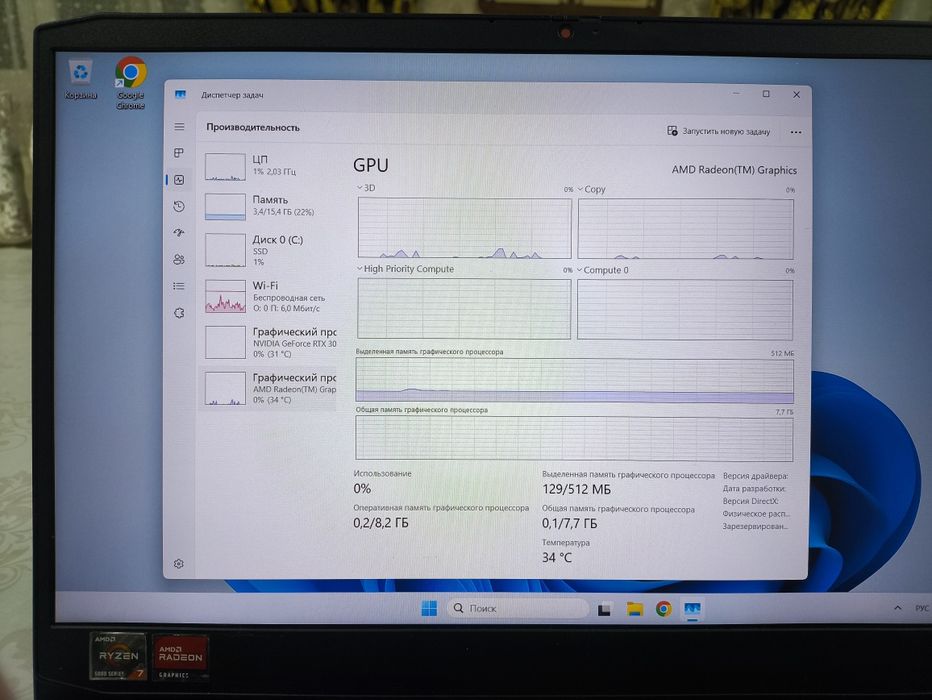Click the Поиск taskbar search box

click(517, 608)
